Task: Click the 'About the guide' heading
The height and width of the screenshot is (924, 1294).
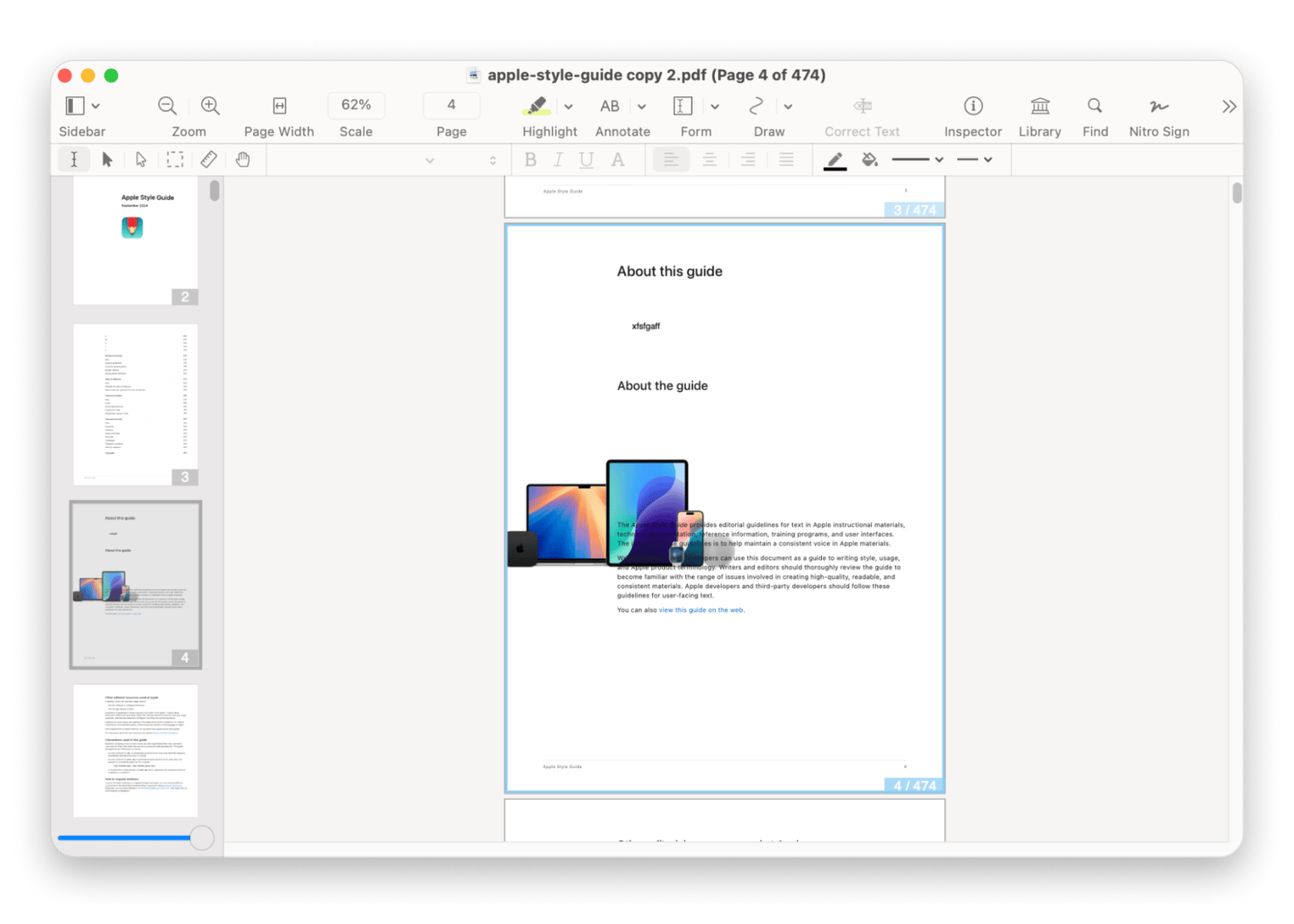Action: [662, 386]
